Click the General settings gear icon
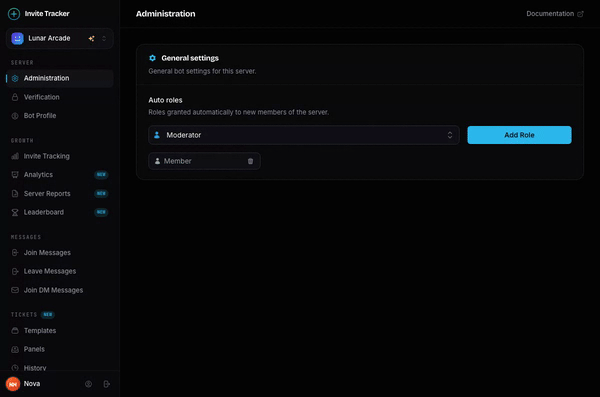The height and width of the screenshot is (397, 600). pos(152,58)
